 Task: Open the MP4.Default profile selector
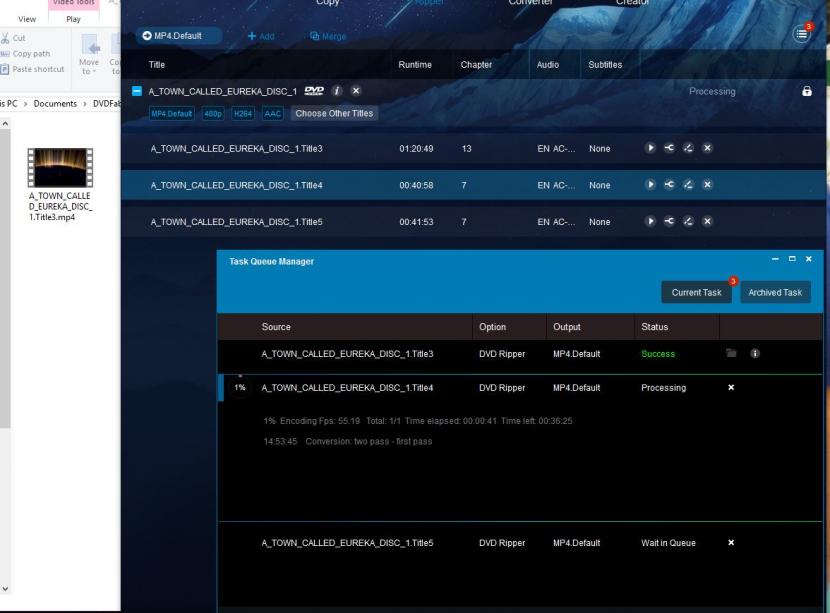point(178,36)
